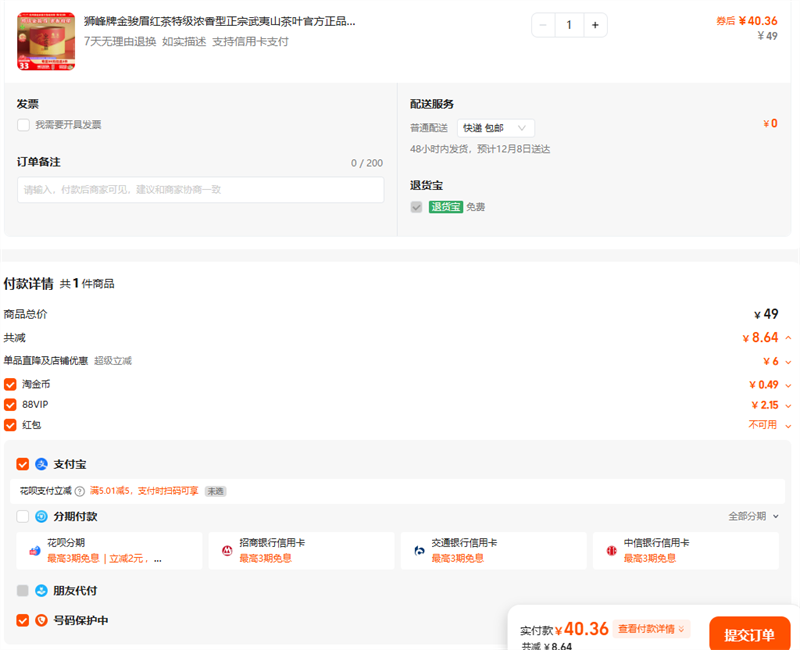
Task: Toggle the 88VIP discount checkbox
Action: click(10, 405)
